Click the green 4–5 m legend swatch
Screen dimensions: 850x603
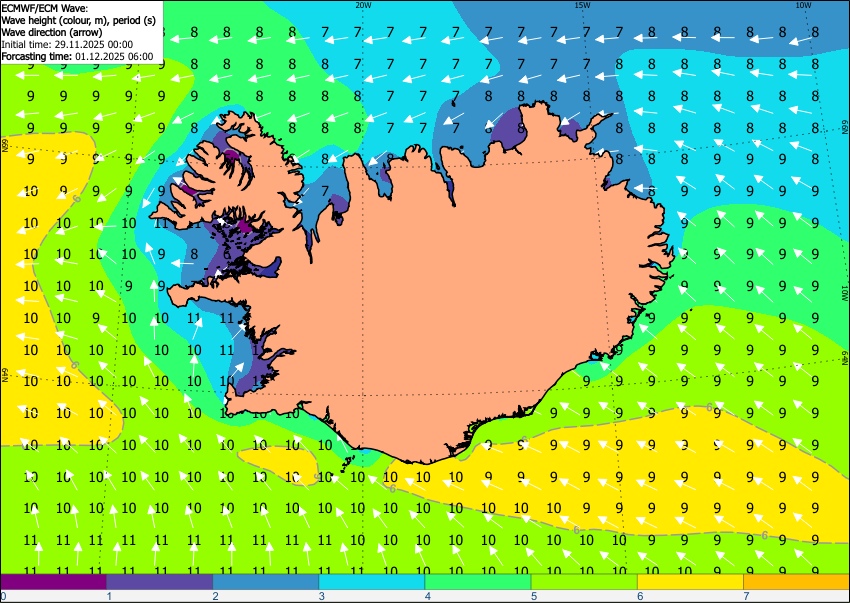pyautogui.click(x=478, y=581)
